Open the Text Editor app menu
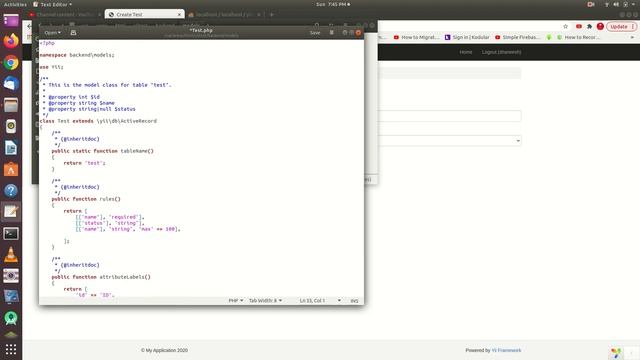The width and height of the screenshot is (640, 360). [x=53, y=4]
